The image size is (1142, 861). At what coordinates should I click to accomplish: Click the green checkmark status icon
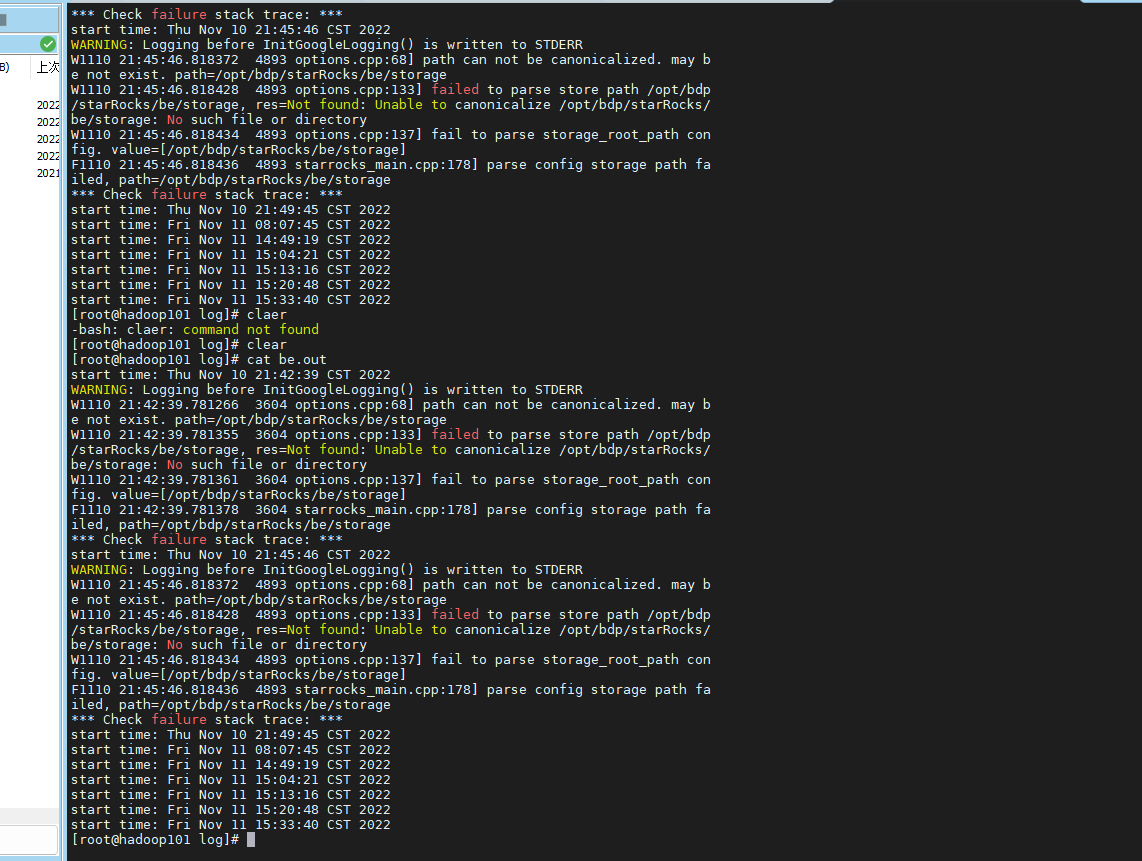[x=47, y=44]
